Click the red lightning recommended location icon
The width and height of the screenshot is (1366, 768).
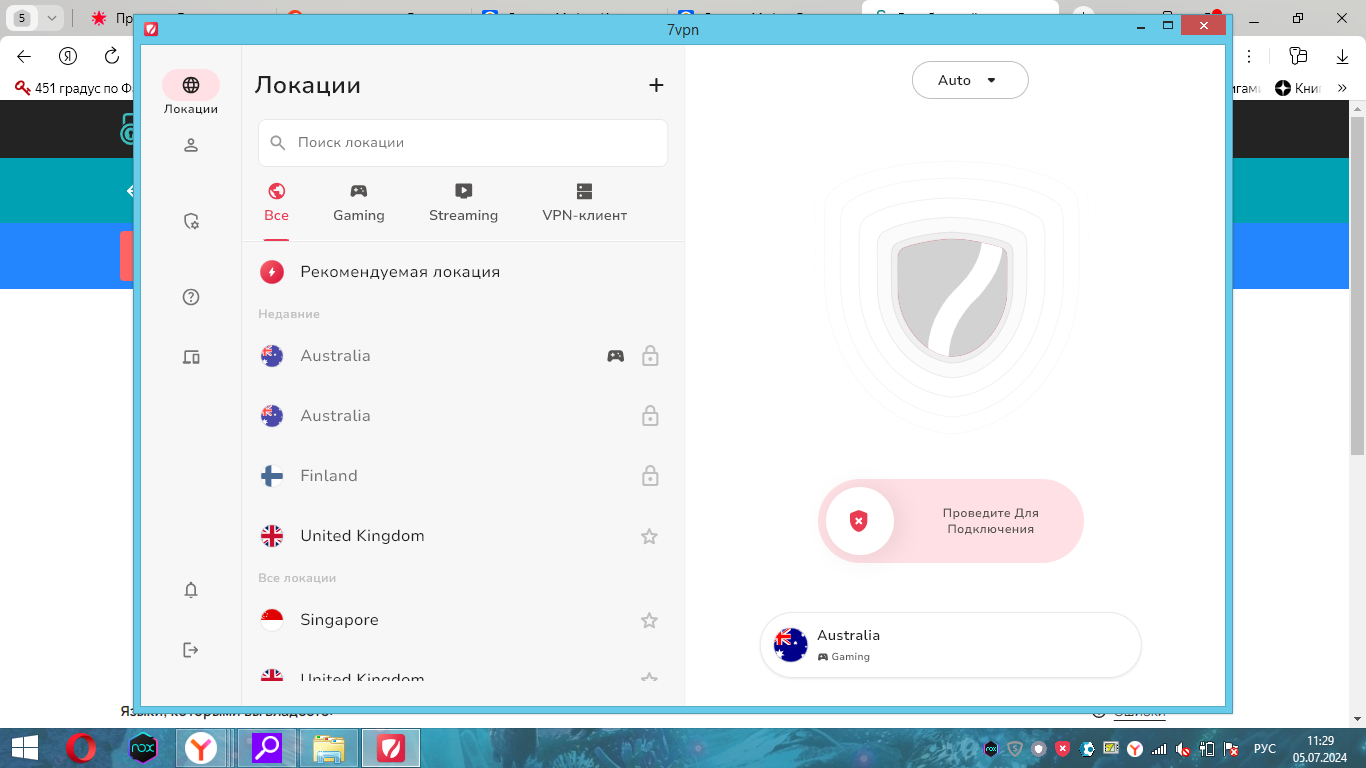click(x=271, y=272)
